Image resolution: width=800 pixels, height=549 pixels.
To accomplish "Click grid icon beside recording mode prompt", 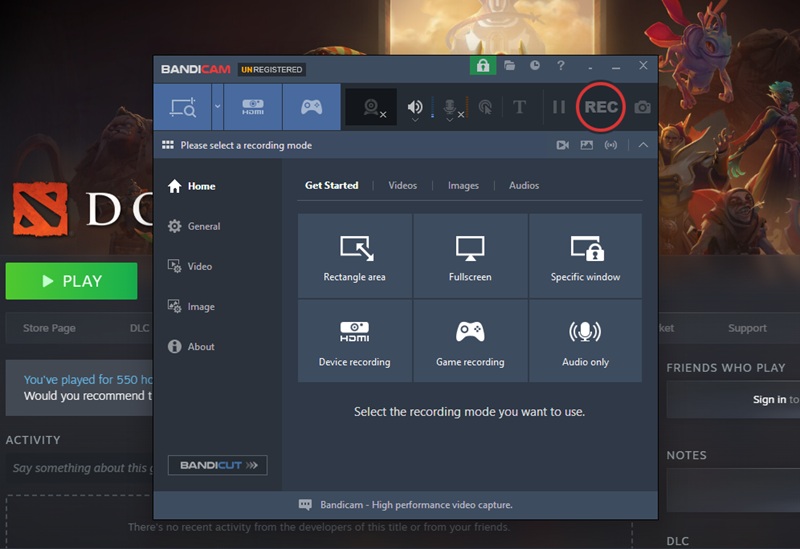I will tap(168, 145).
